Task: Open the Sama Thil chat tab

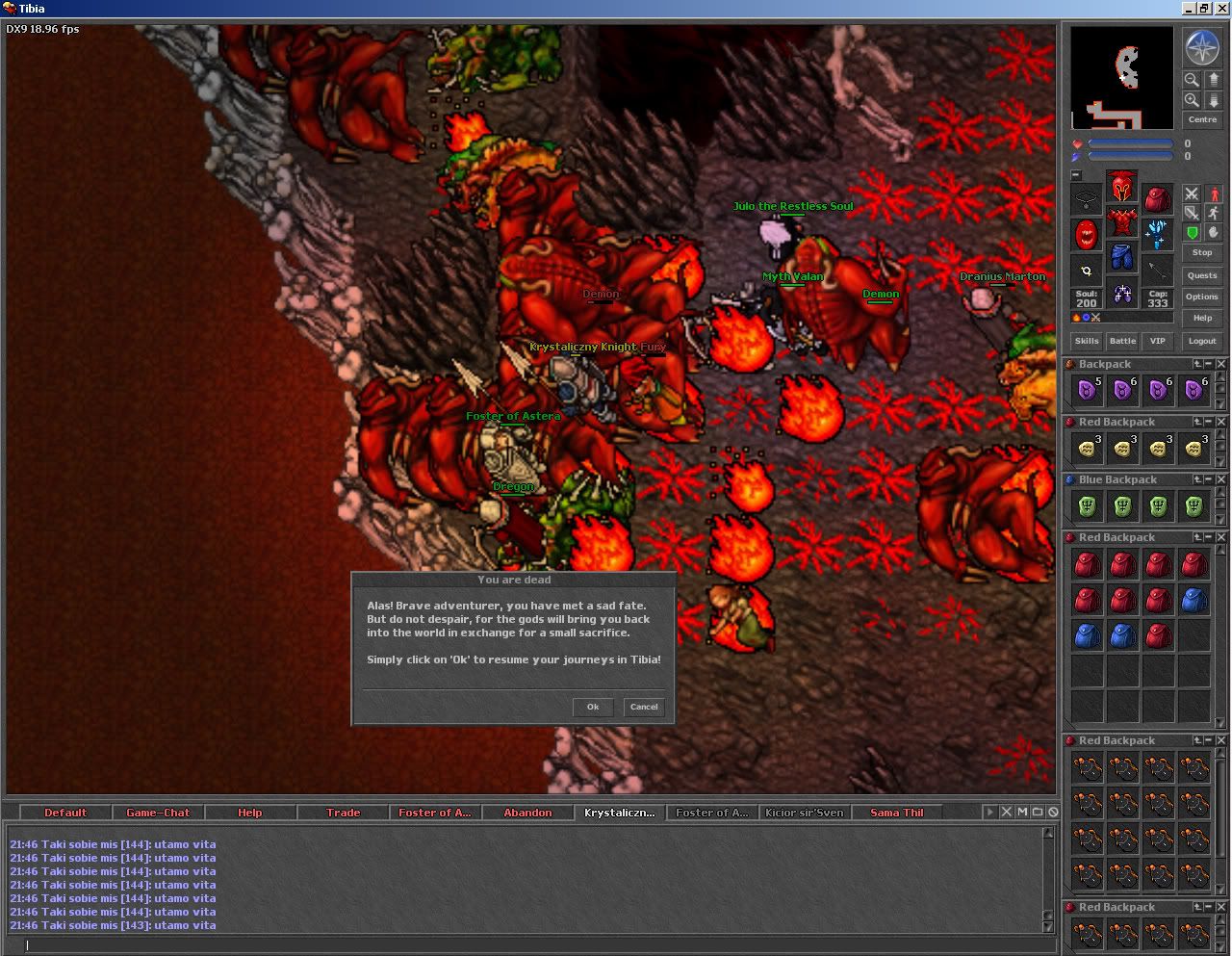Action: click(897, 813)
